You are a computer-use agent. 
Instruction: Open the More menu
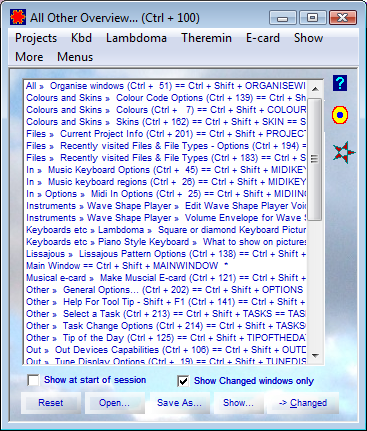pos(29,57)
